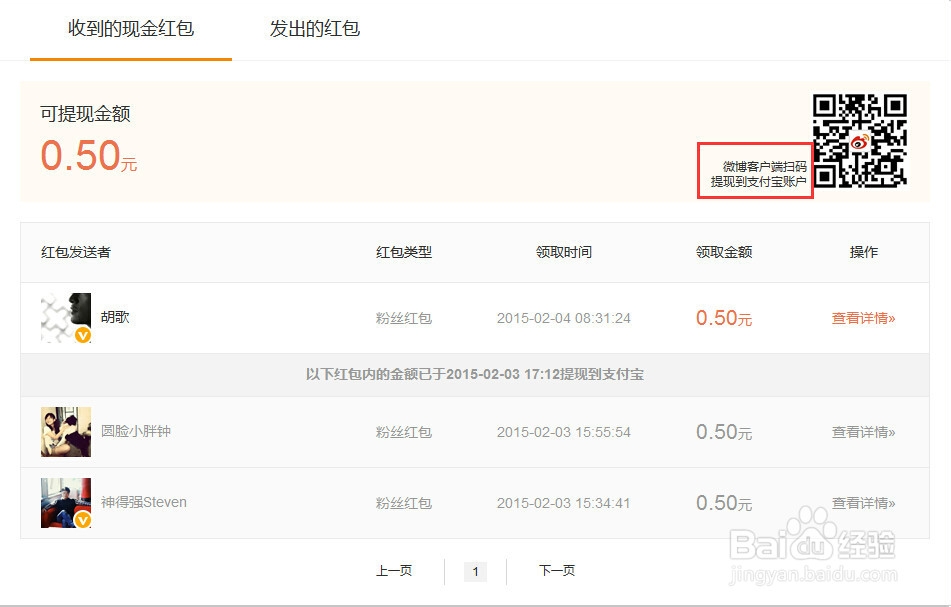Click the large 0.50元 withdrawable balance
The image size is (951, 607).
point(89,155)
